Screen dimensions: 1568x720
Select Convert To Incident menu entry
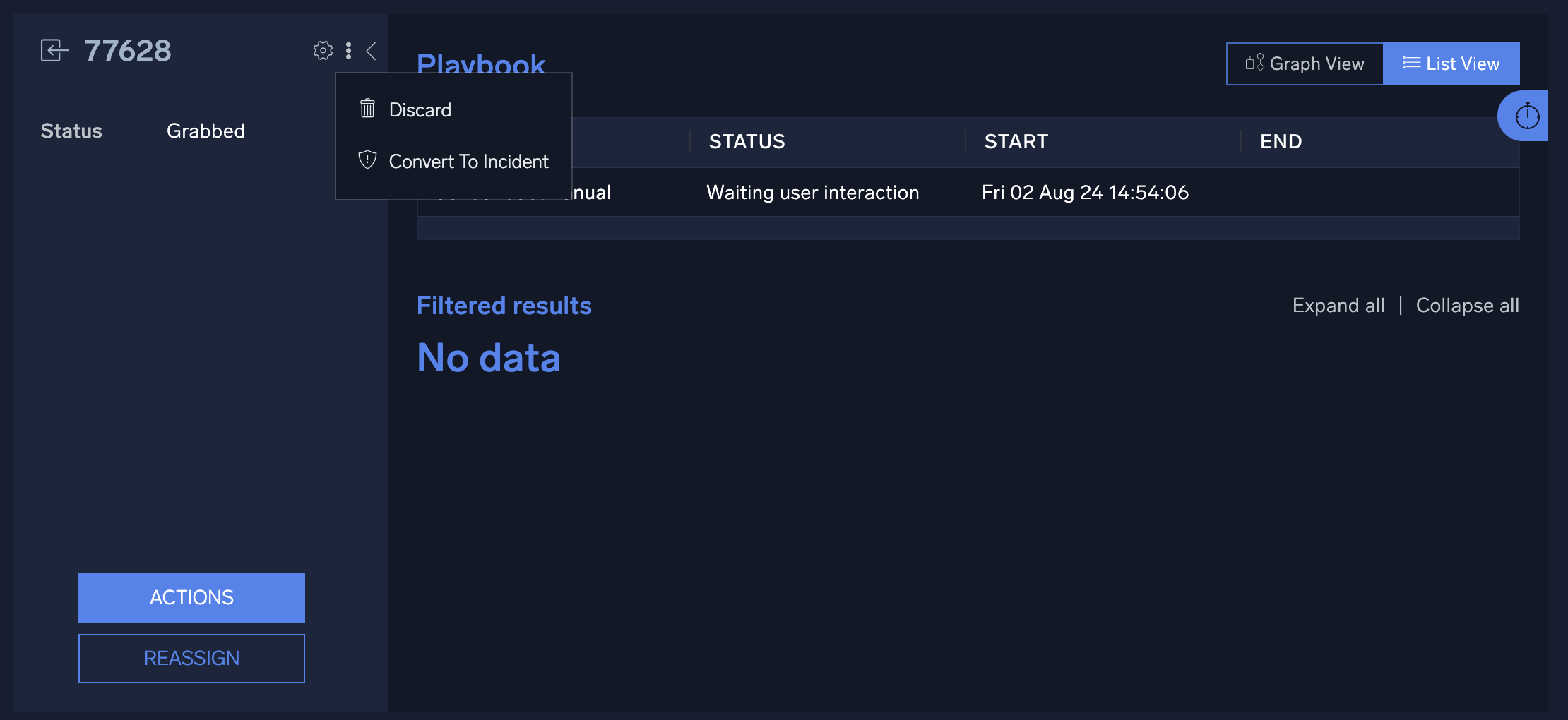468,162
